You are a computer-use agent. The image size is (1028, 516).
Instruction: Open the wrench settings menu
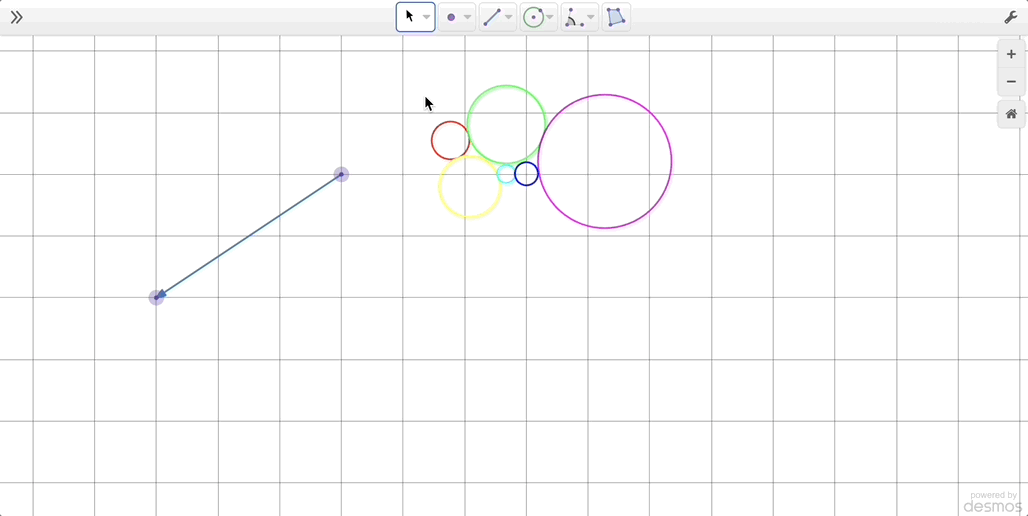pos(1010,17)
